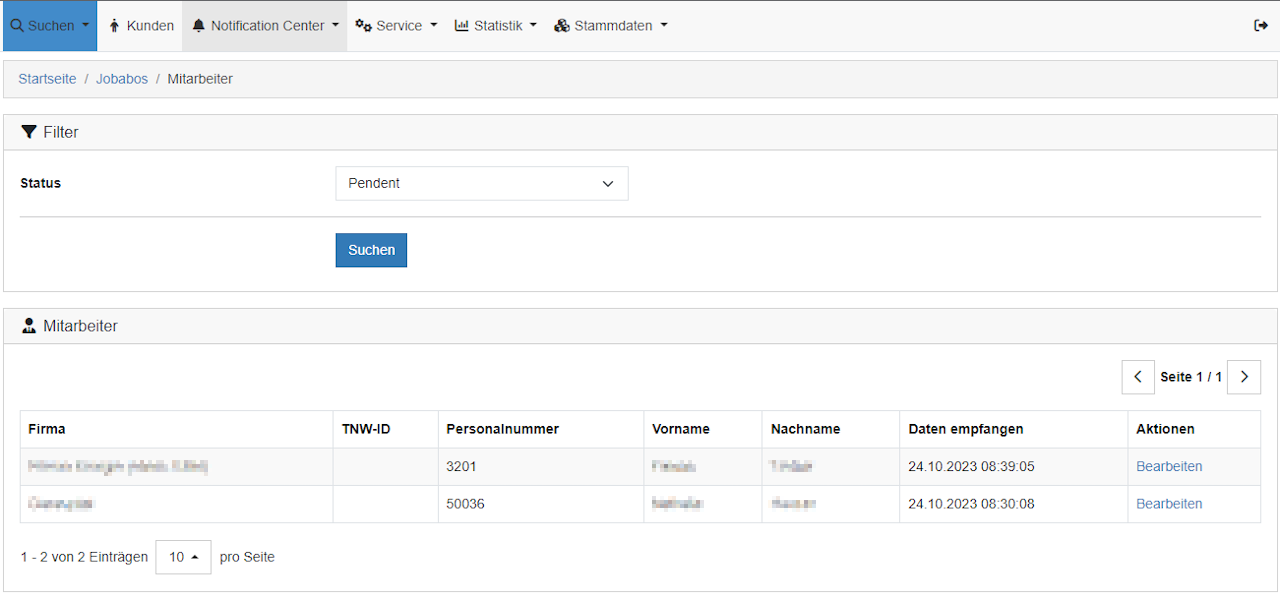
Task: Click the person icon beside Kunden
Action: (115, 26)
